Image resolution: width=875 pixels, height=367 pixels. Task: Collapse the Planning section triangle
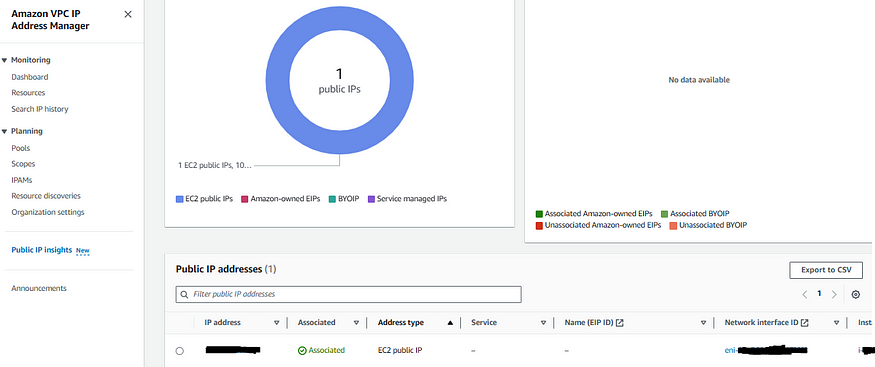4,132
